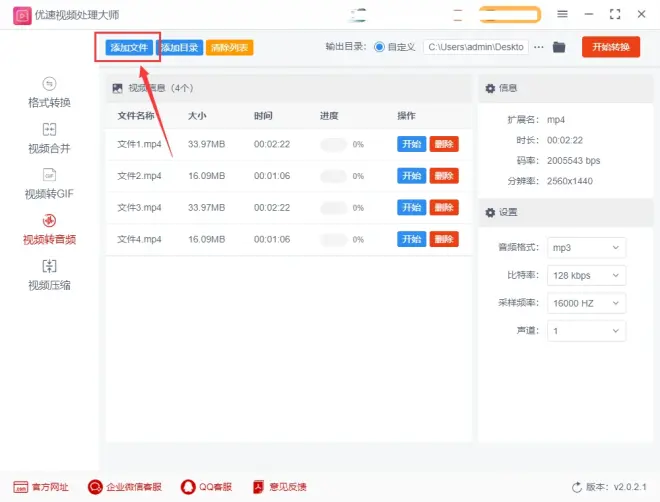Click the progress bar for 文件1.mp4

(x=334, y=144)
